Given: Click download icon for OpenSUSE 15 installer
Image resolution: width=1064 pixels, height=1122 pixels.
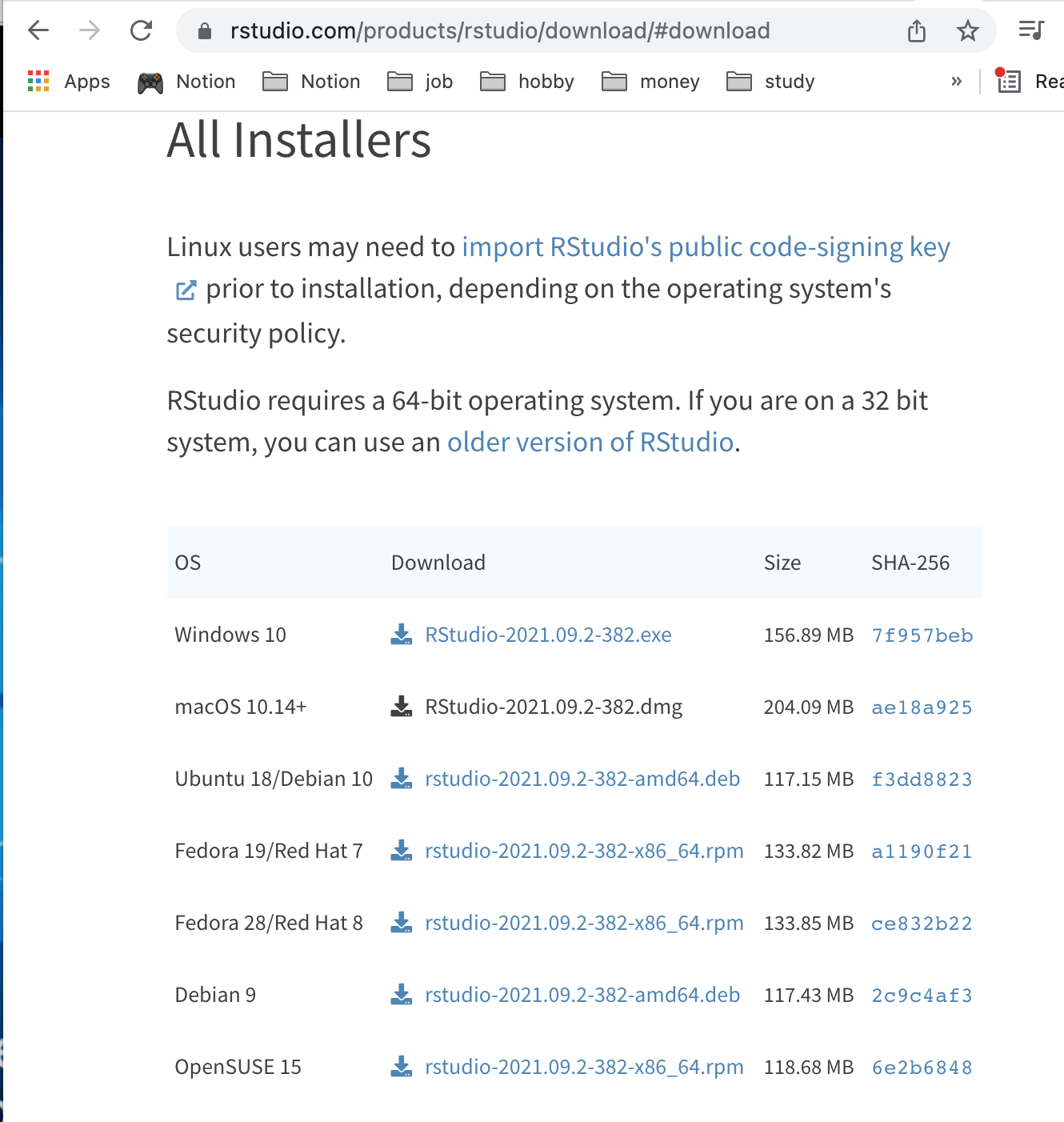Looking at the screenshot, I should click(401, 1067).
